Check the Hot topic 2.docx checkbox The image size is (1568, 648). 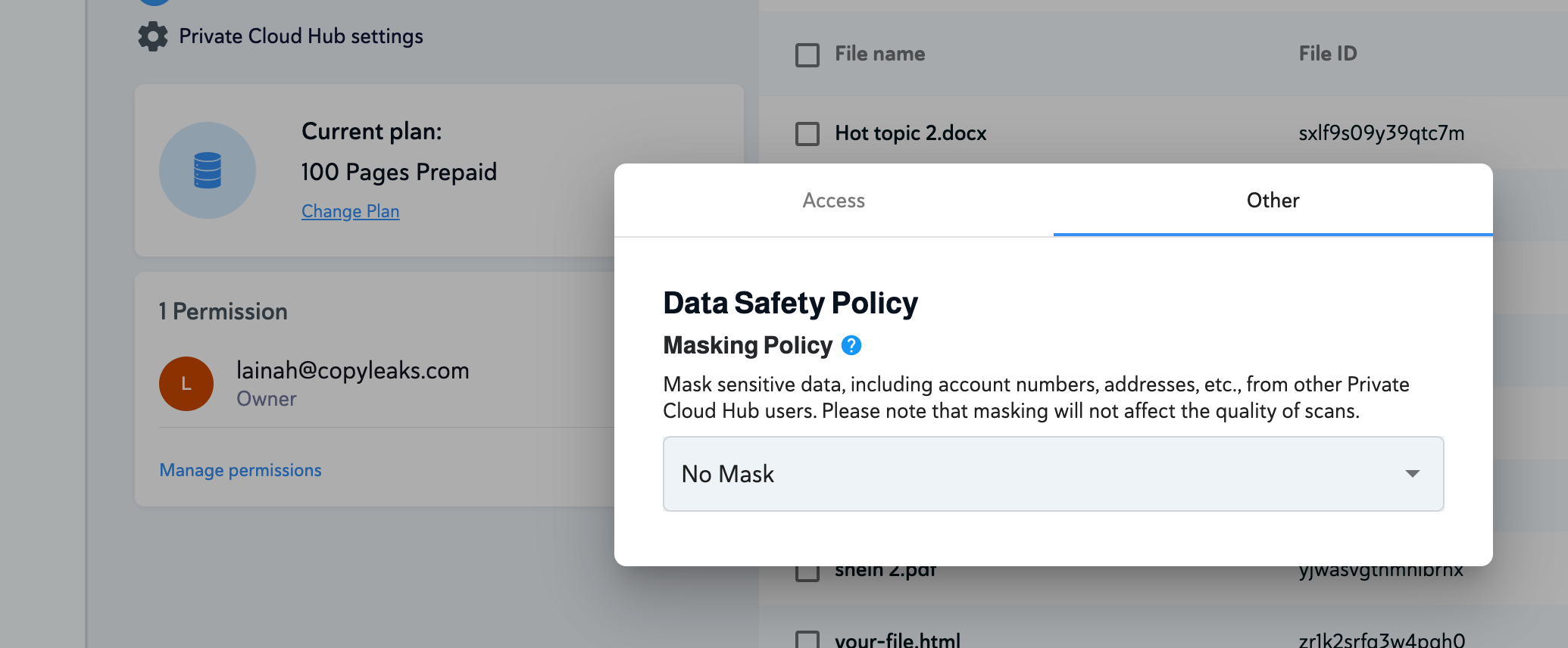[x=807, y=133]
